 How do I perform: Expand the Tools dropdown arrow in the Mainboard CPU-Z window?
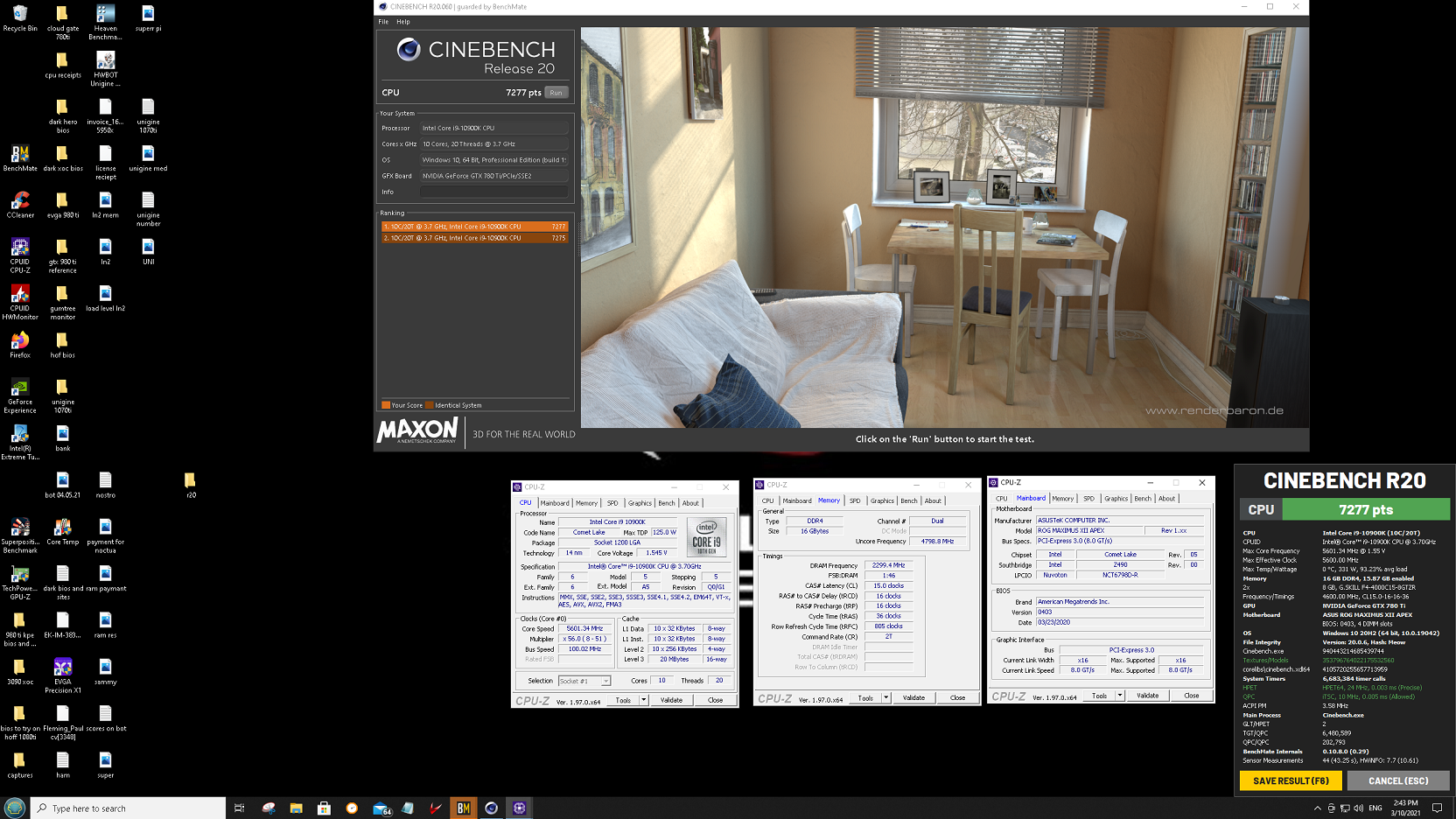coord(1120,696)
